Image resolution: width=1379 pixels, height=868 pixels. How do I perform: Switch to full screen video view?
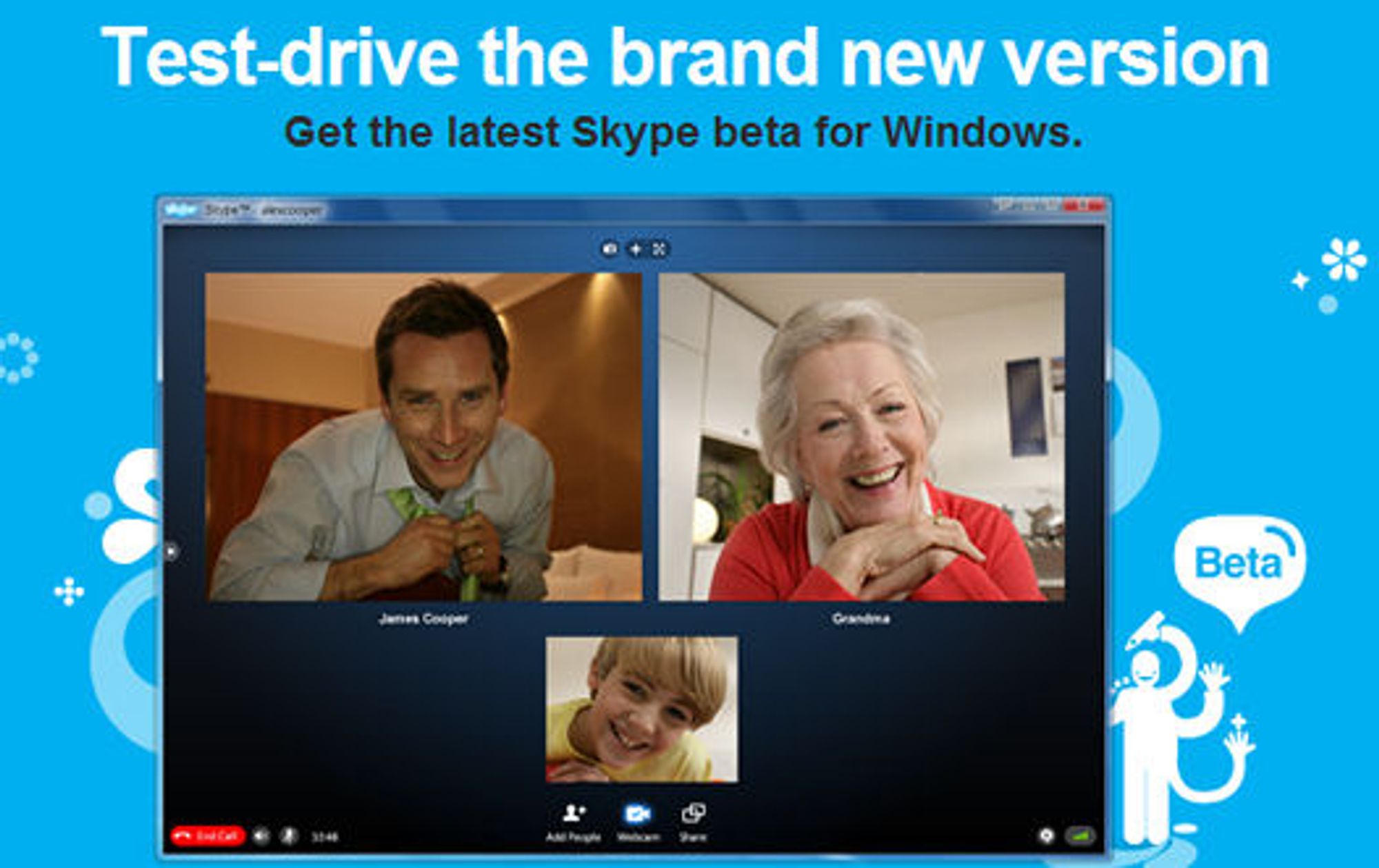(659, 249)
